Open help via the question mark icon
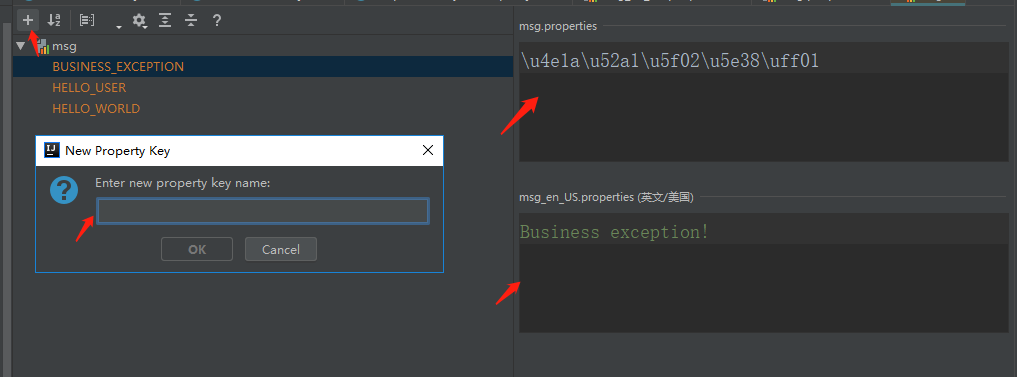This screenshot has height=377, width=1017. (217, 20)
